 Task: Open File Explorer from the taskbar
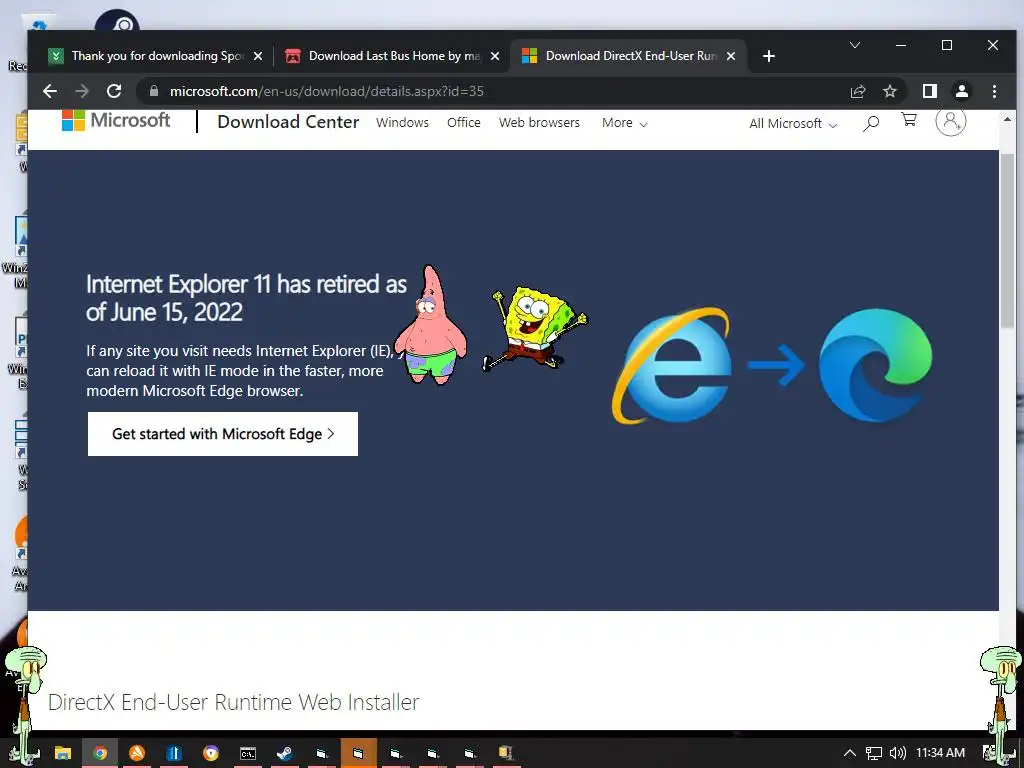coord(63,754)
